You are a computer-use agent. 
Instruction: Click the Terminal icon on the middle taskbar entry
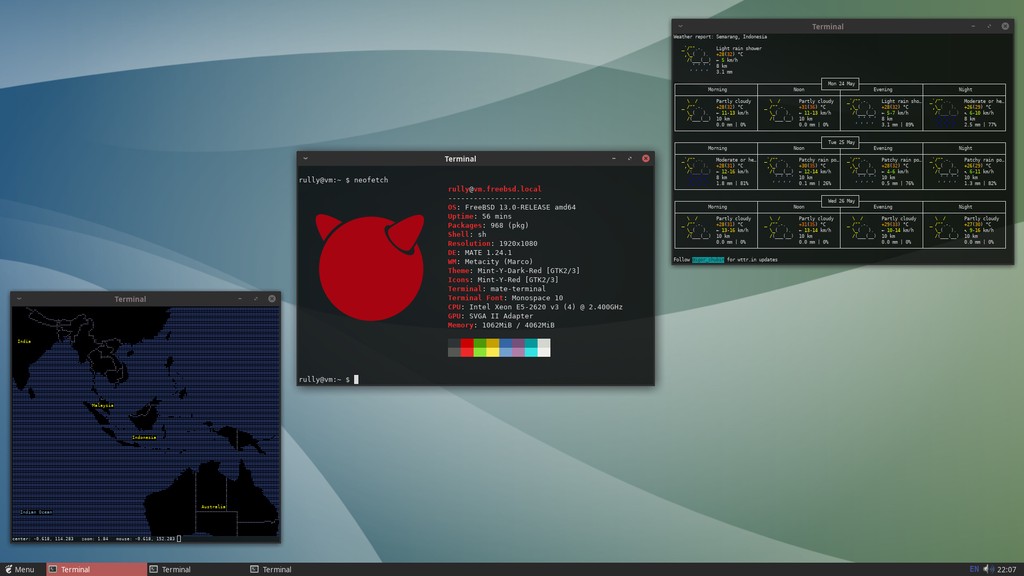pos(154,568)
